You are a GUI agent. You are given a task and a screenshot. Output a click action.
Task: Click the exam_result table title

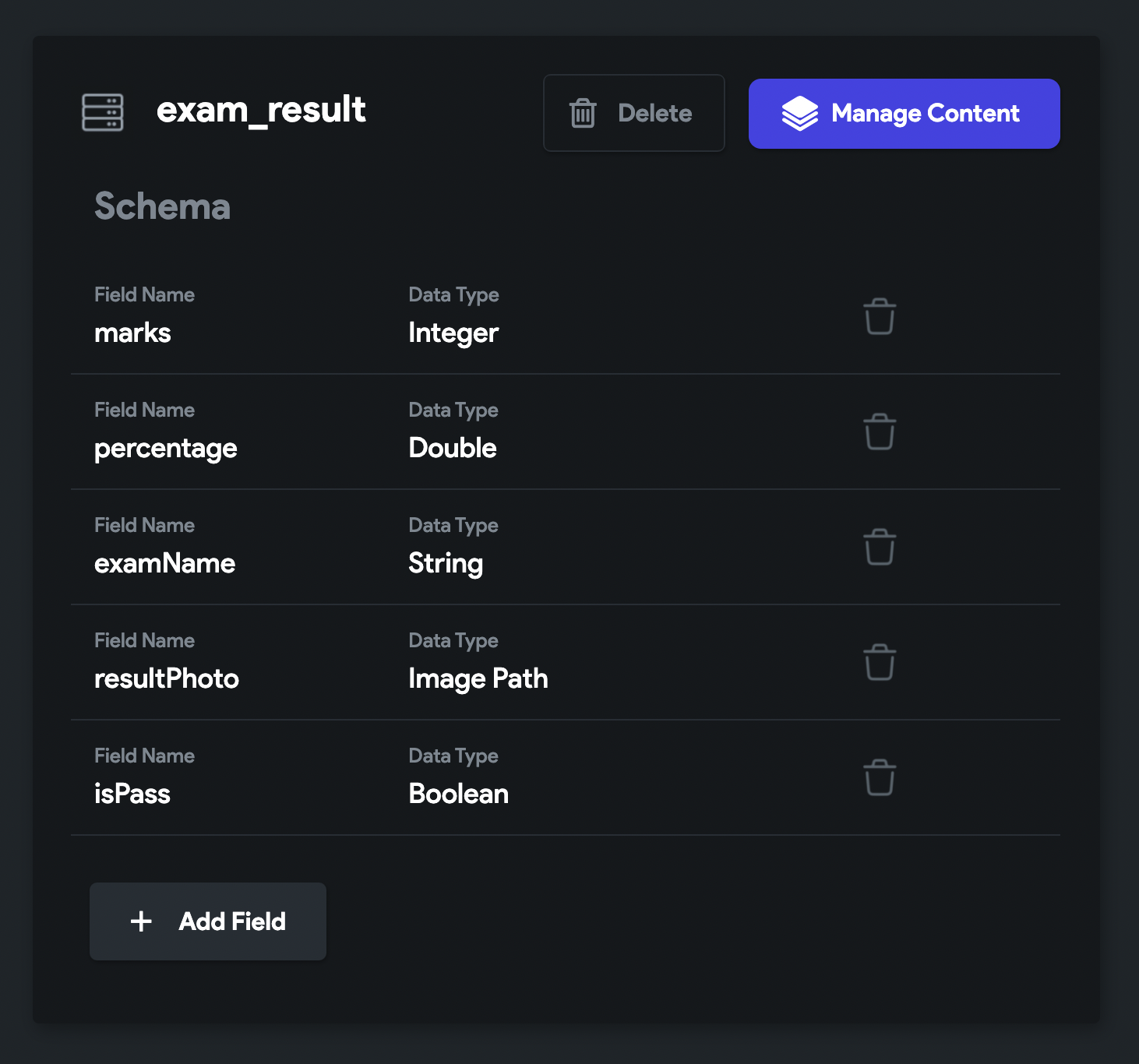(x=261, y=110)
